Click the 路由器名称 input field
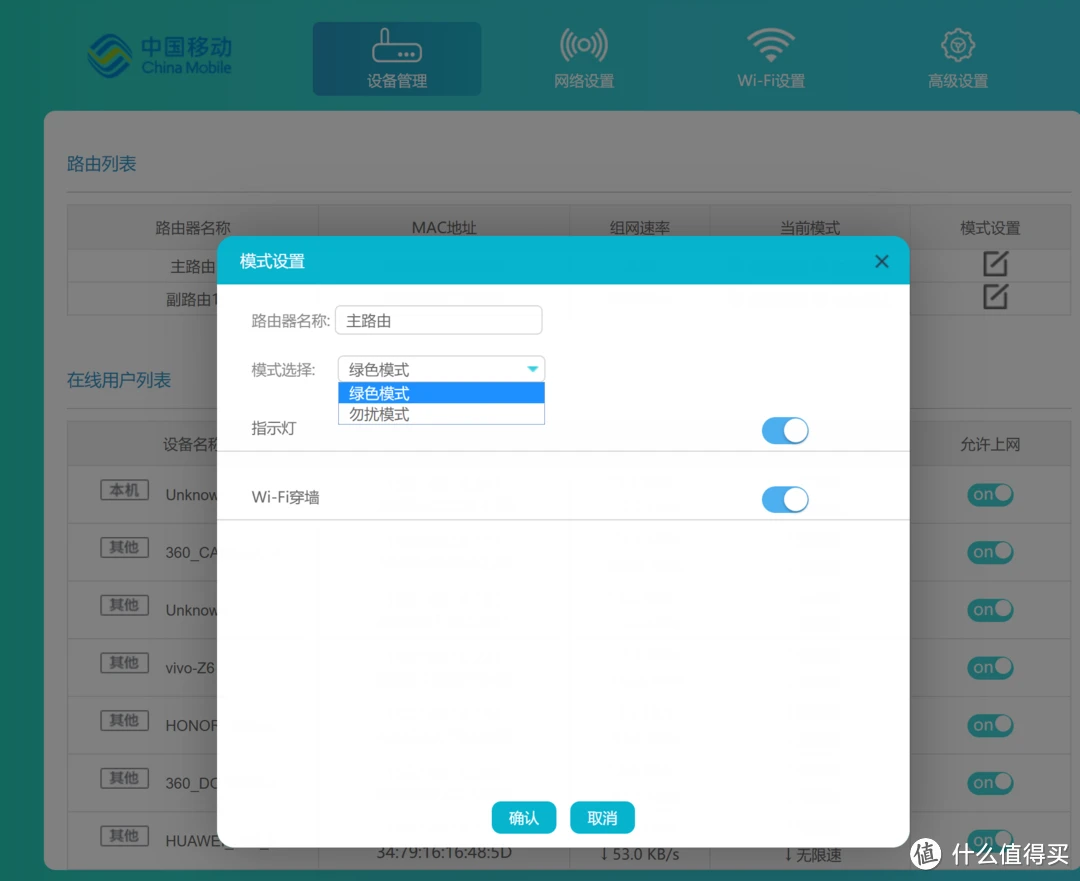Viewport: 1080px width, 881px height. tap(439, 320)
